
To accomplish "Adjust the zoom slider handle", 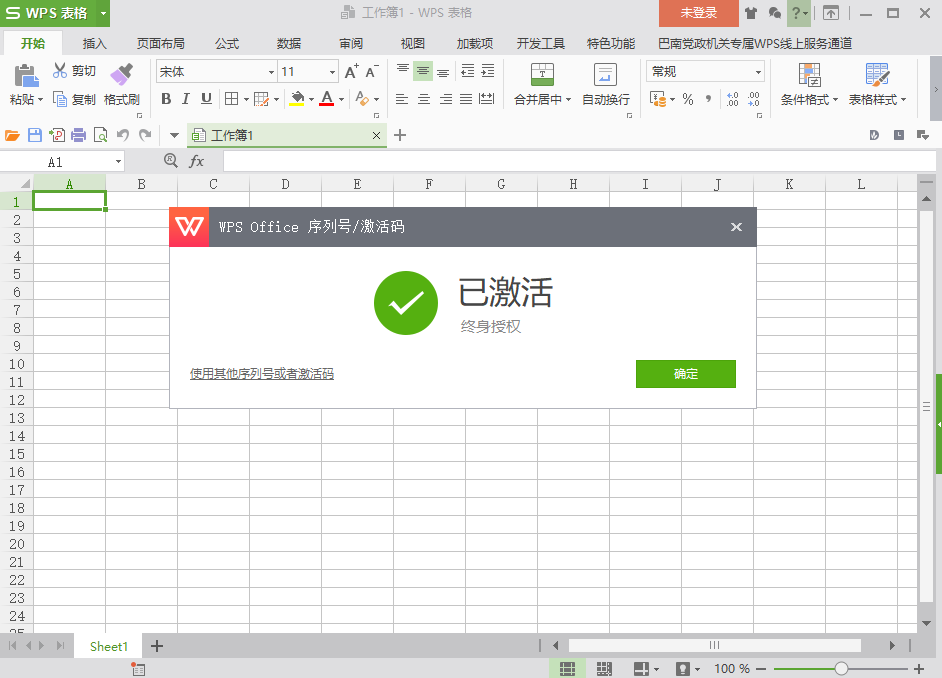I will (841, 668).
